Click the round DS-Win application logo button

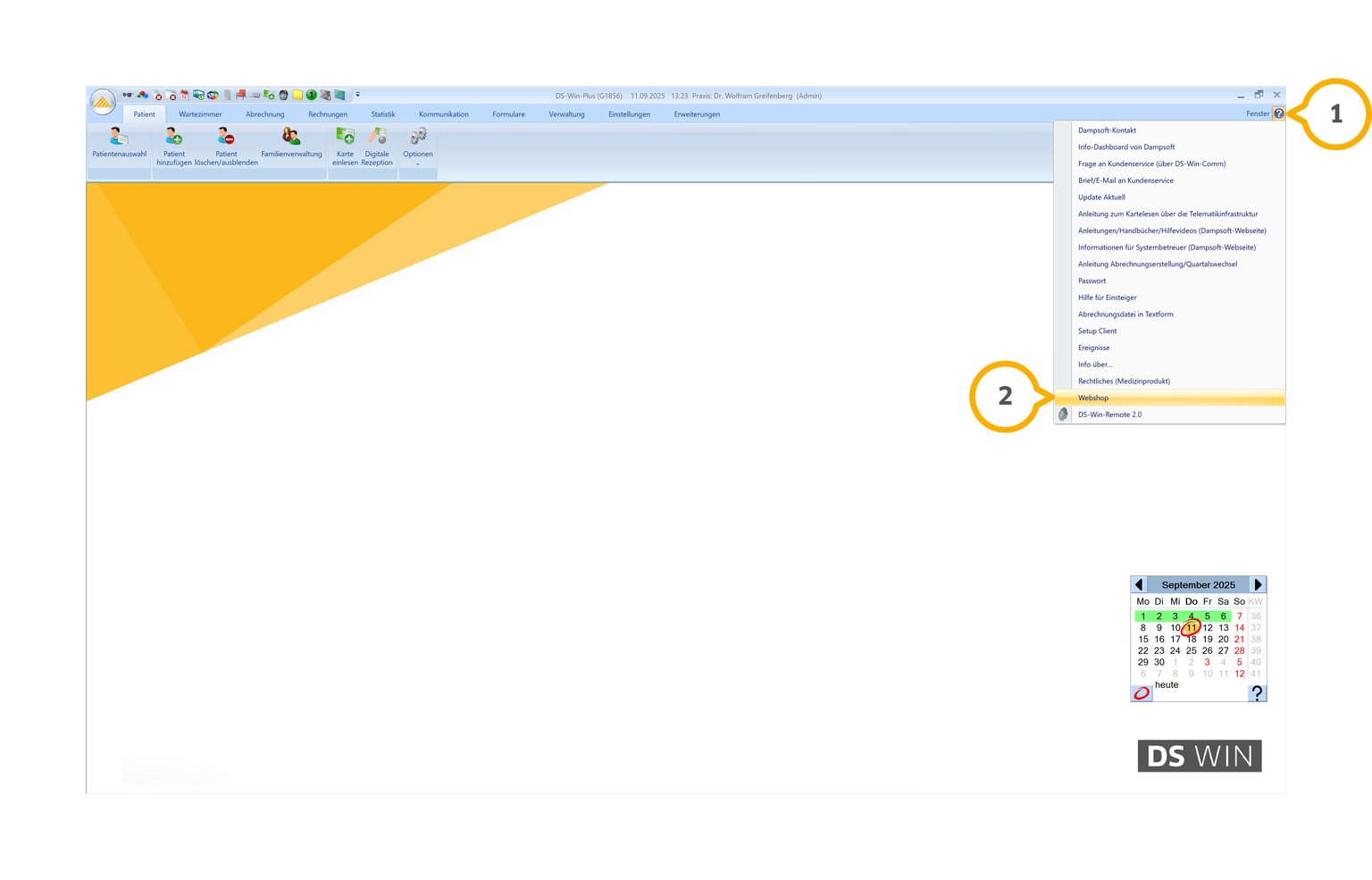coord(103,102)
